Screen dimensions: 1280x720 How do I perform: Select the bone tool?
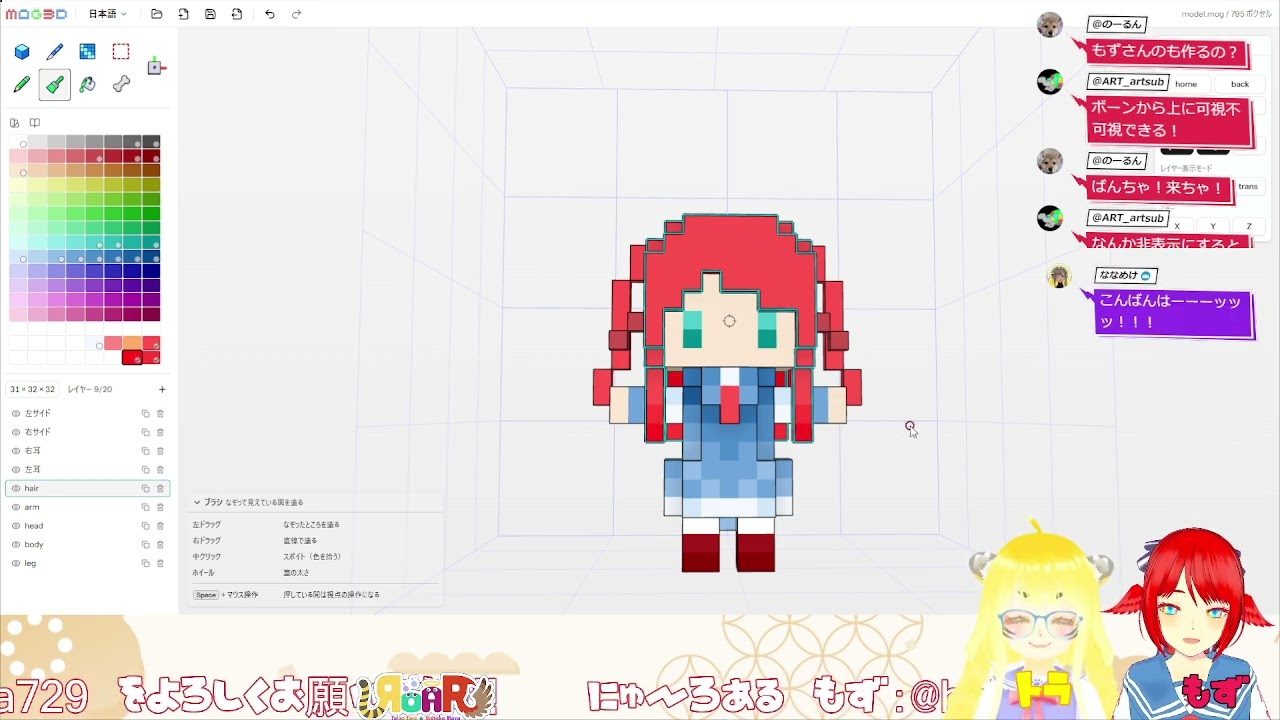(121, 85)
